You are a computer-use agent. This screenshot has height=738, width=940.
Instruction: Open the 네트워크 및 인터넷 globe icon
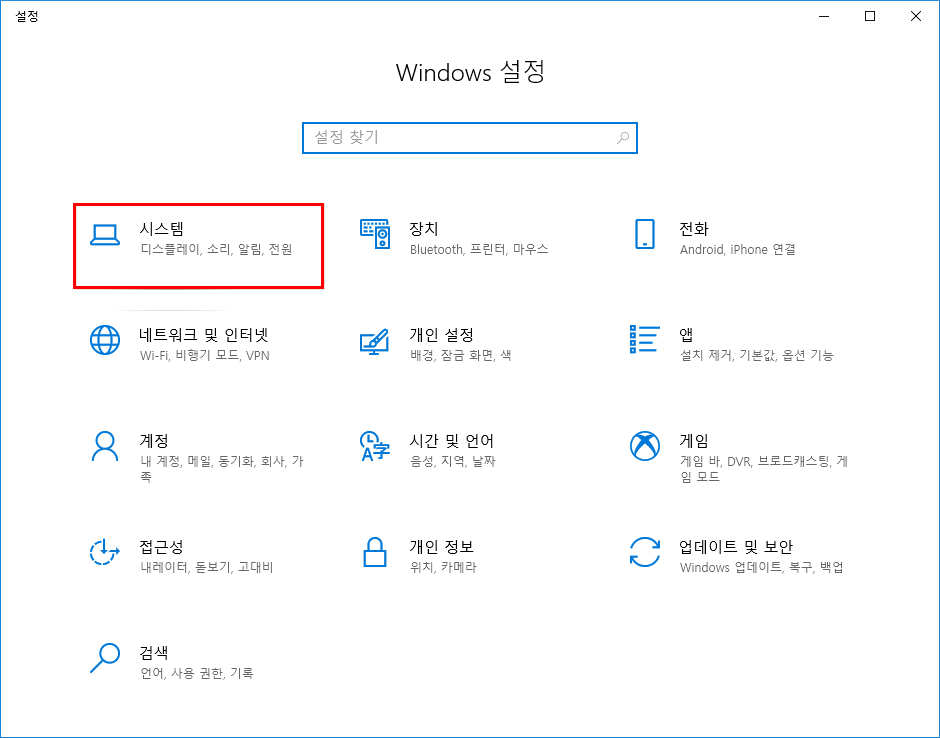pos(105,340)
